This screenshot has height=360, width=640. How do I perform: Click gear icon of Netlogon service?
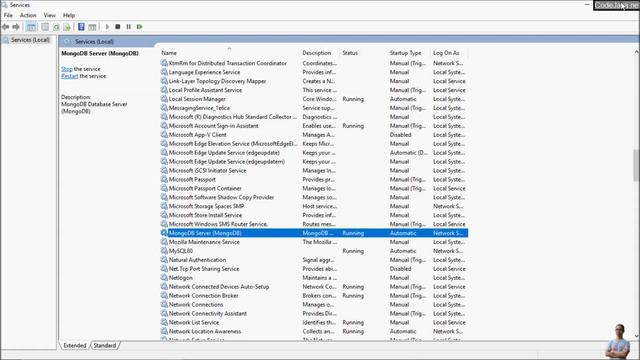click(164, 278)
